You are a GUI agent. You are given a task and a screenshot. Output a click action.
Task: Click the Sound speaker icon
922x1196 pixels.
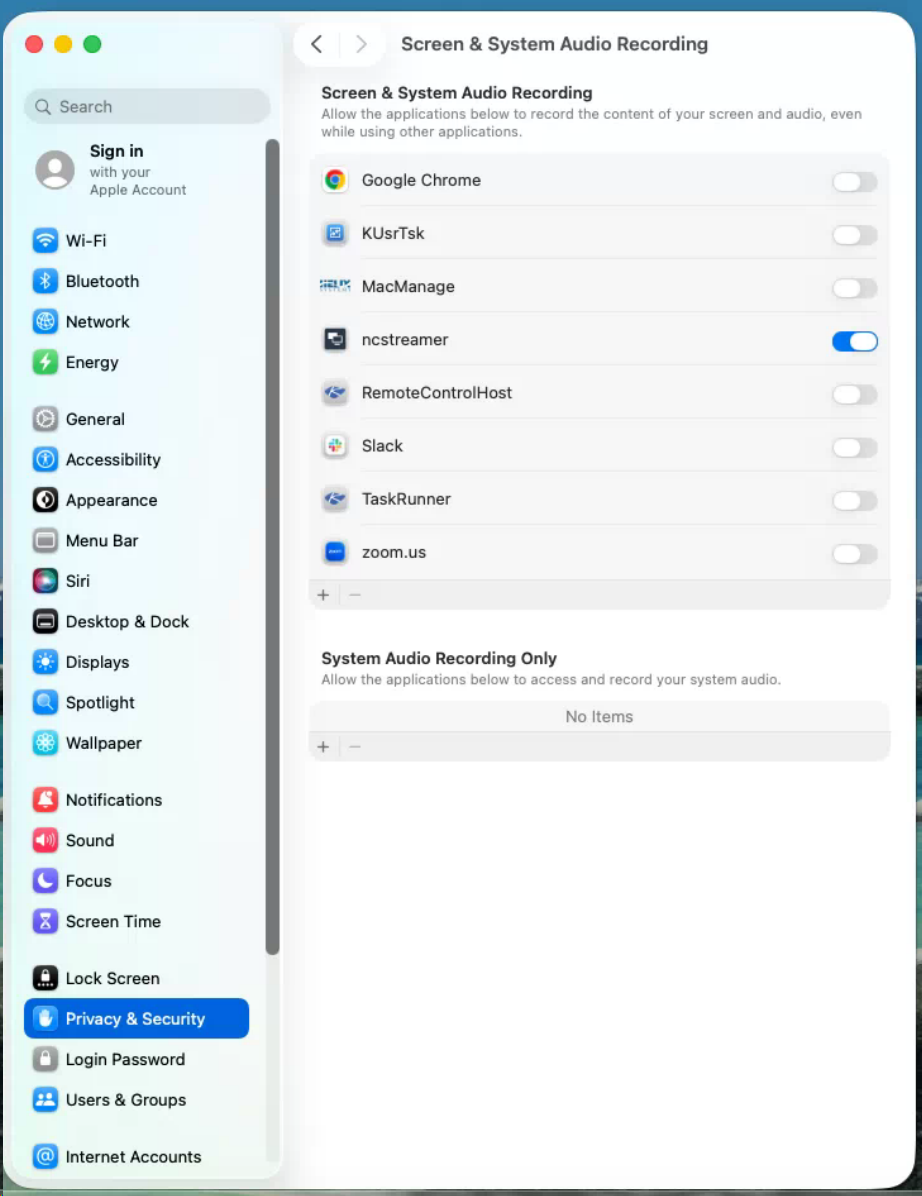[x=45, y=840]
